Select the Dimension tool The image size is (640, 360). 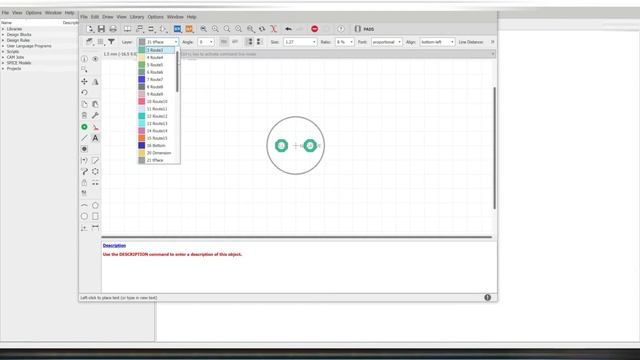(x=95, y=227)
